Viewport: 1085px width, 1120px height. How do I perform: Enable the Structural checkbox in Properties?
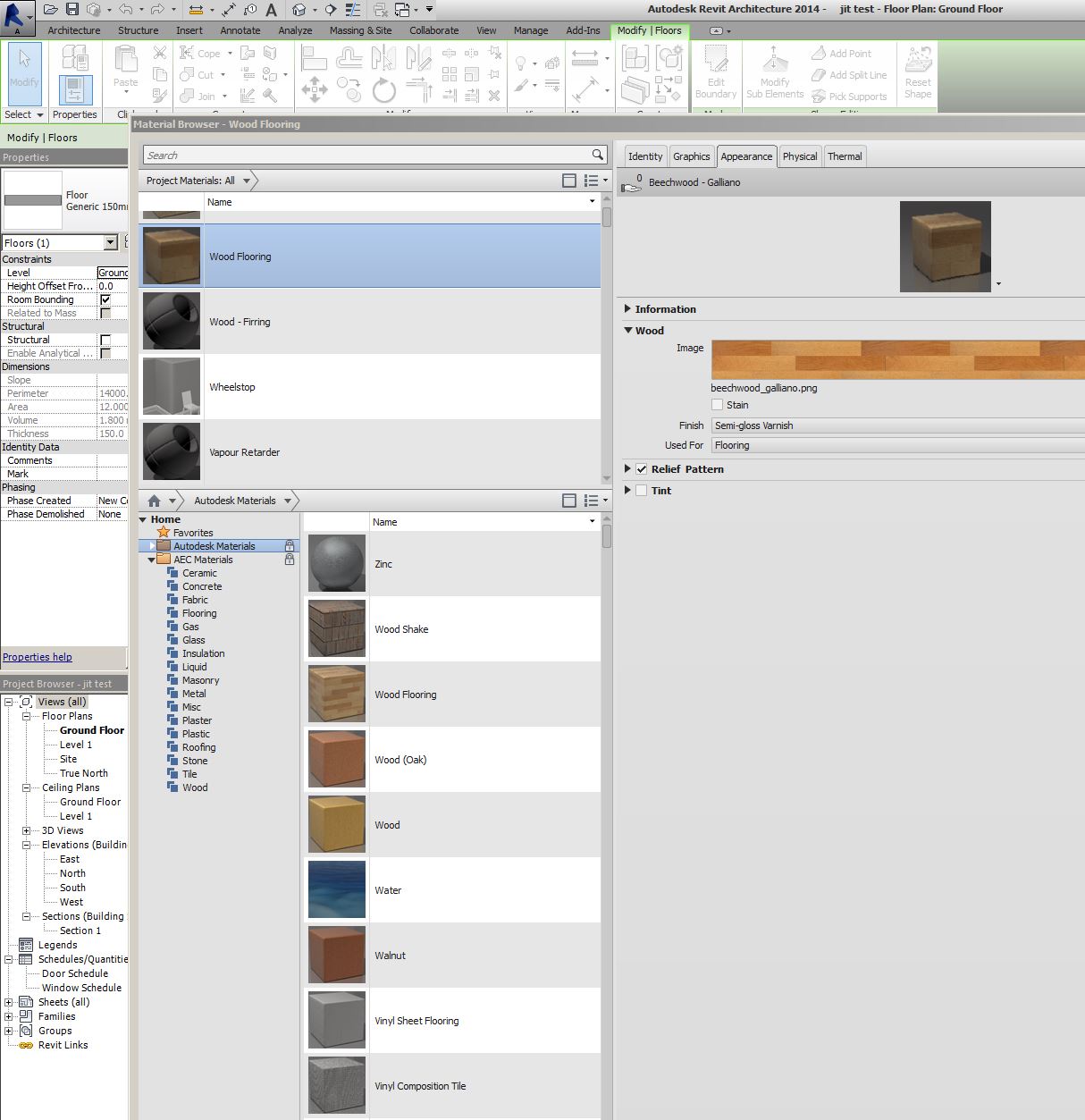[x=105, y=340]
